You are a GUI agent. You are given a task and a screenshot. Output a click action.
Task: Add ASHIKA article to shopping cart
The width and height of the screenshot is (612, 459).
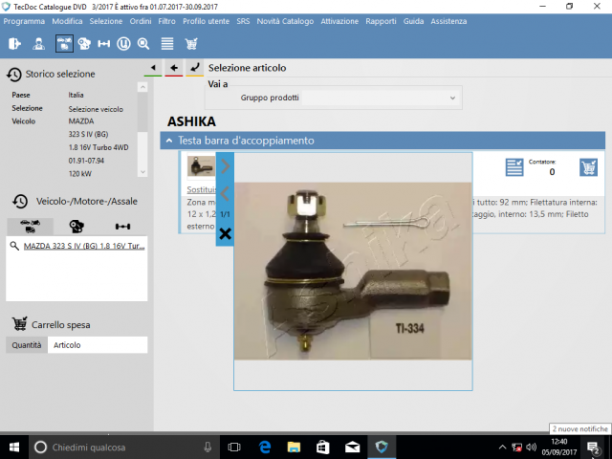[x=588, y=167]
